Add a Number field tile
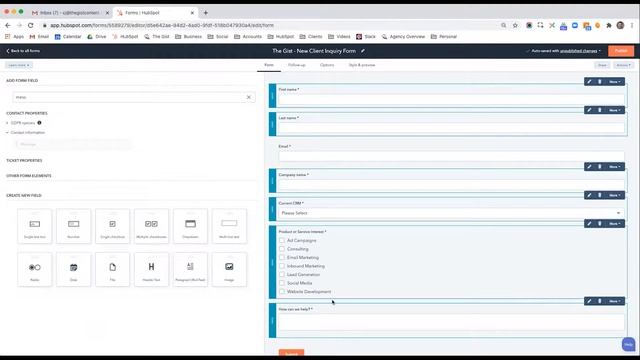 73,226
